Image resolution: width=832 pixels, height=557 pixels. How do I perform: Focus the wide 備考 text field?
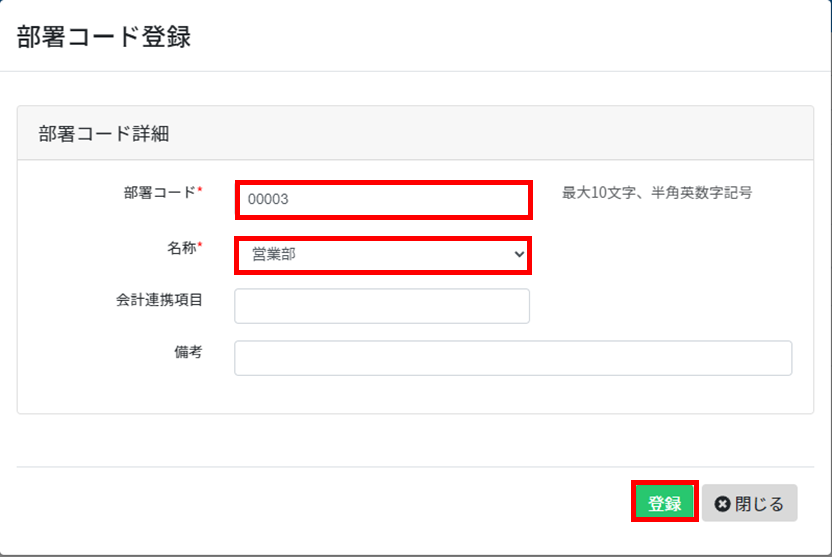(513, 358)
